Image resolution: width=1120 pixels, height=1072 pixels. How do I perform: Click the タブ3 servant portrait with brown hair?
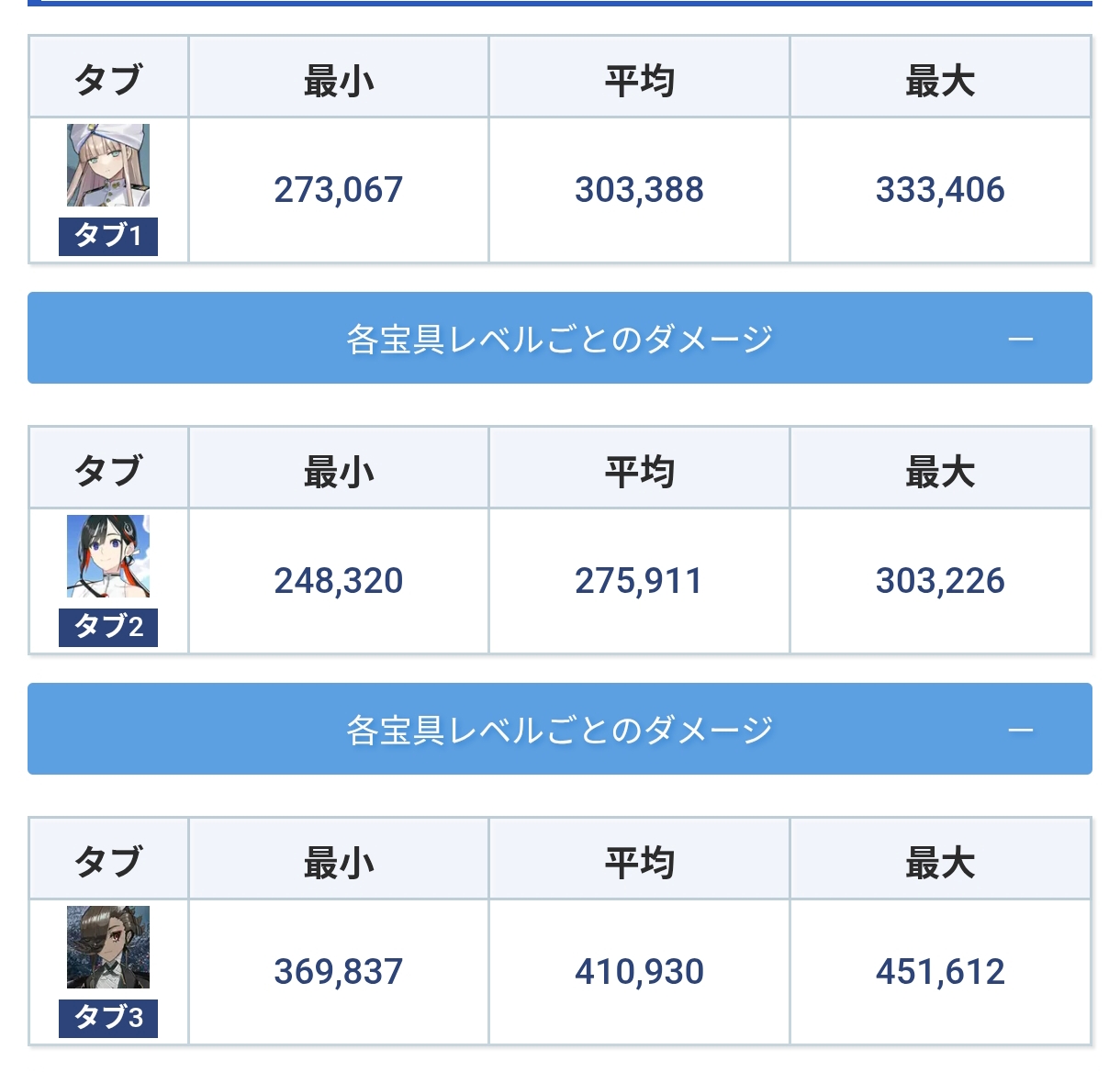point(108,947)
